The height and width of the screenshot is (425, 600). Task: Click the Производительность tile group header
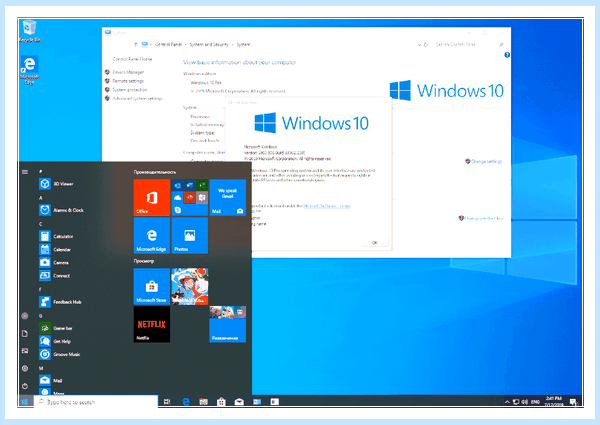tap(155, 172)
